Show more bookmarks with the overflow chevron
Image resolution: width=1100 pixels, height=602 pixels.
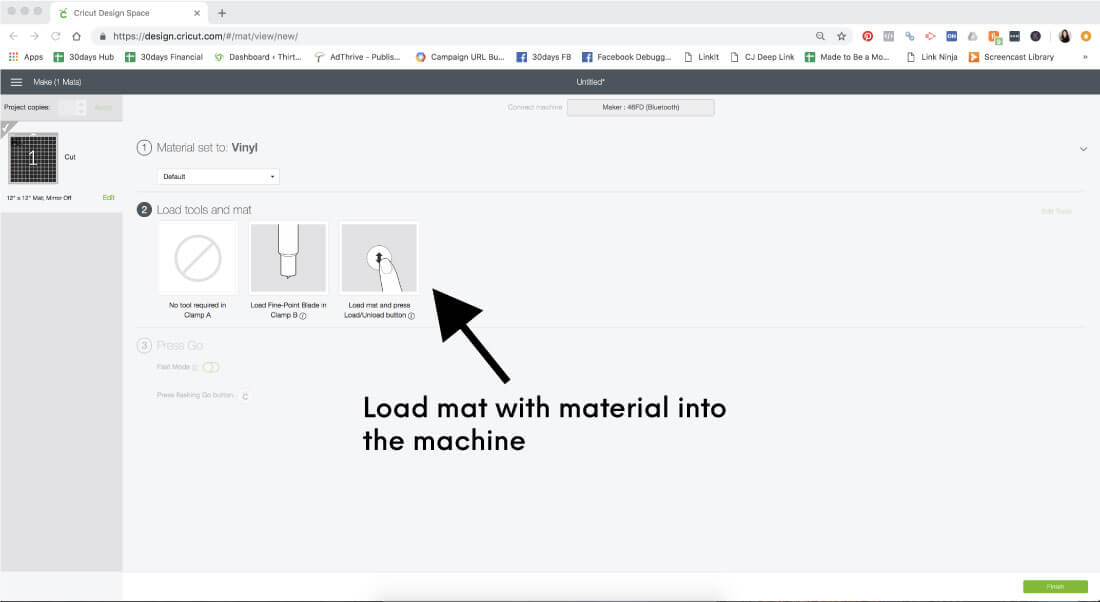1085,57
